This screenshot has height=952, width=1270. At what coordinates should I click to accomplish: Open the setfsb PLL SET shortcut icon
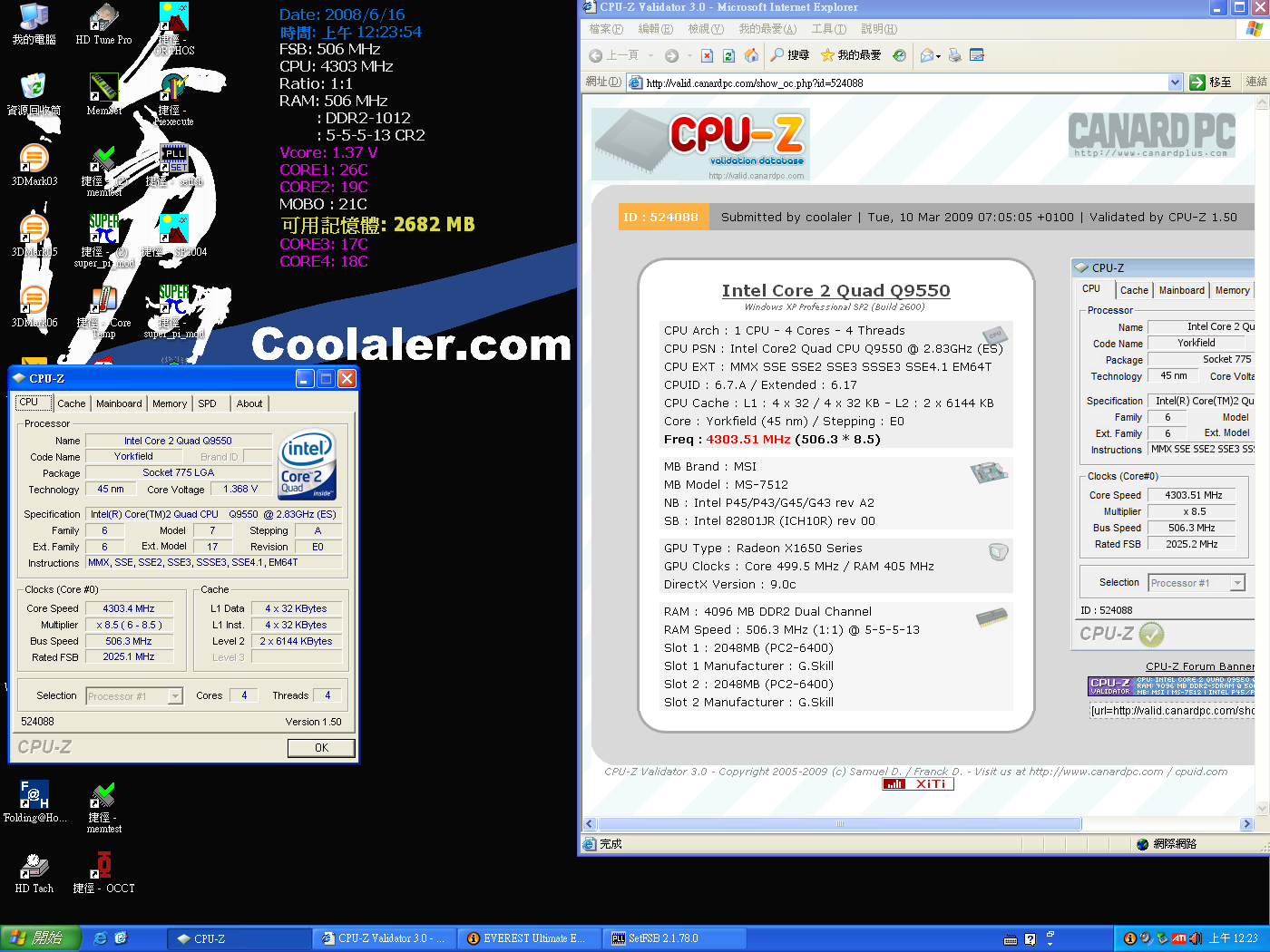(174, 165)
